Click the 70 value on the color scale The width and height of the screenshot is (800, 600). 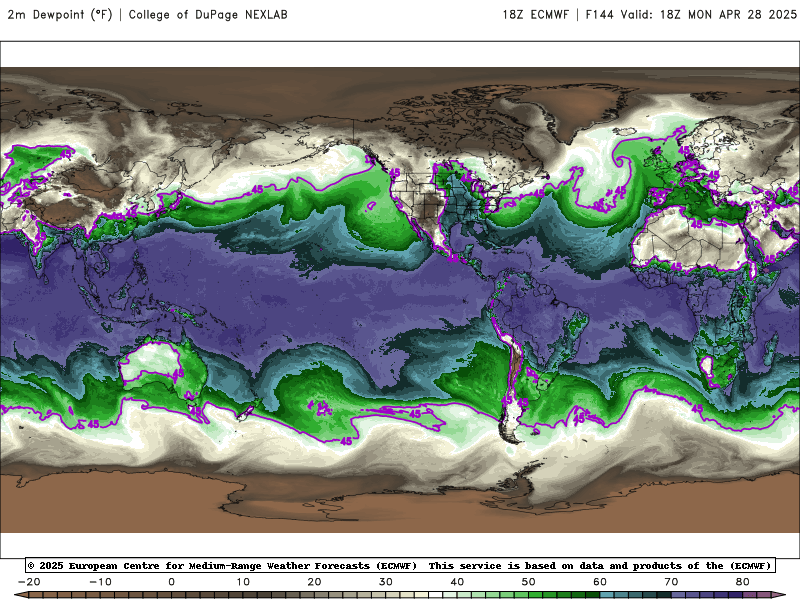pos(671,582)
